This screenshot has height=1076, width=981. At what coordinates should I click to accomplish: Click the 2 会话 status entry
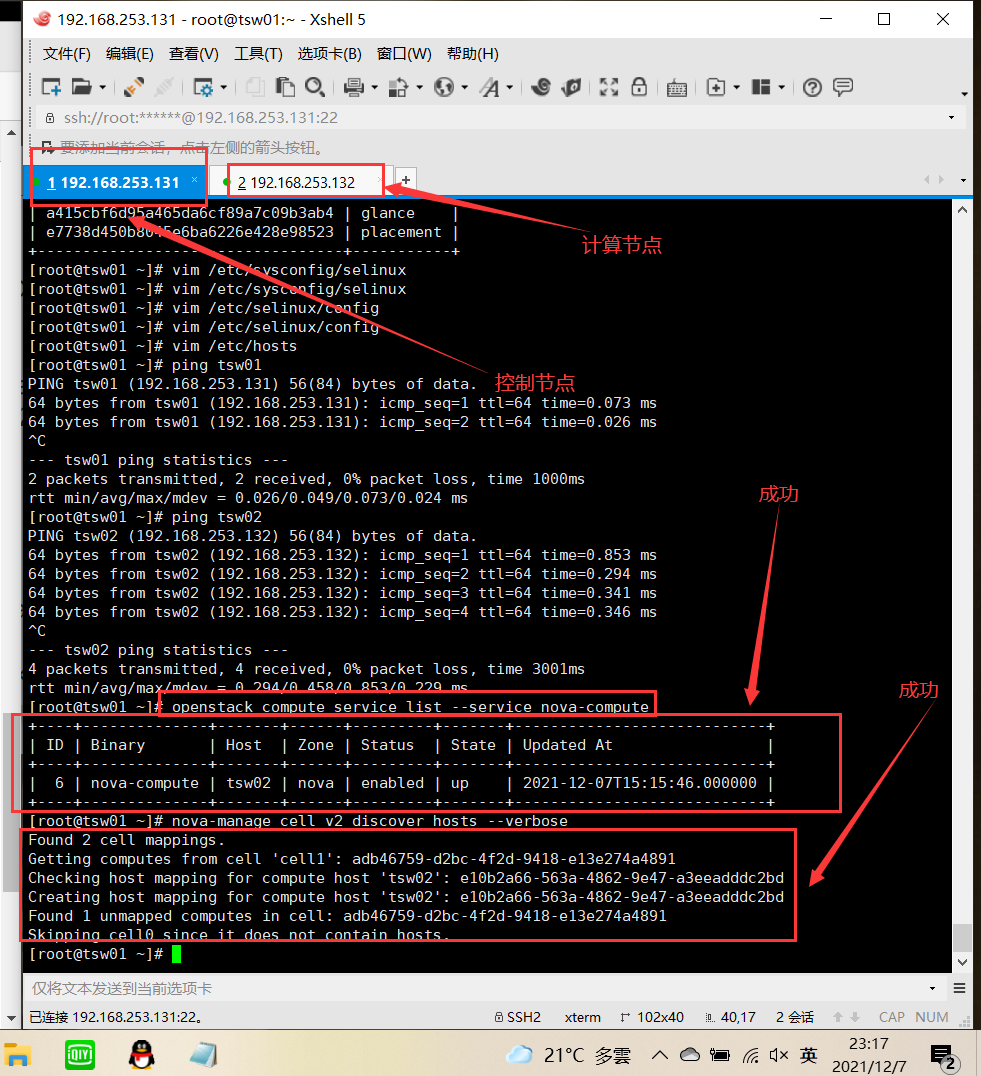794,1017
